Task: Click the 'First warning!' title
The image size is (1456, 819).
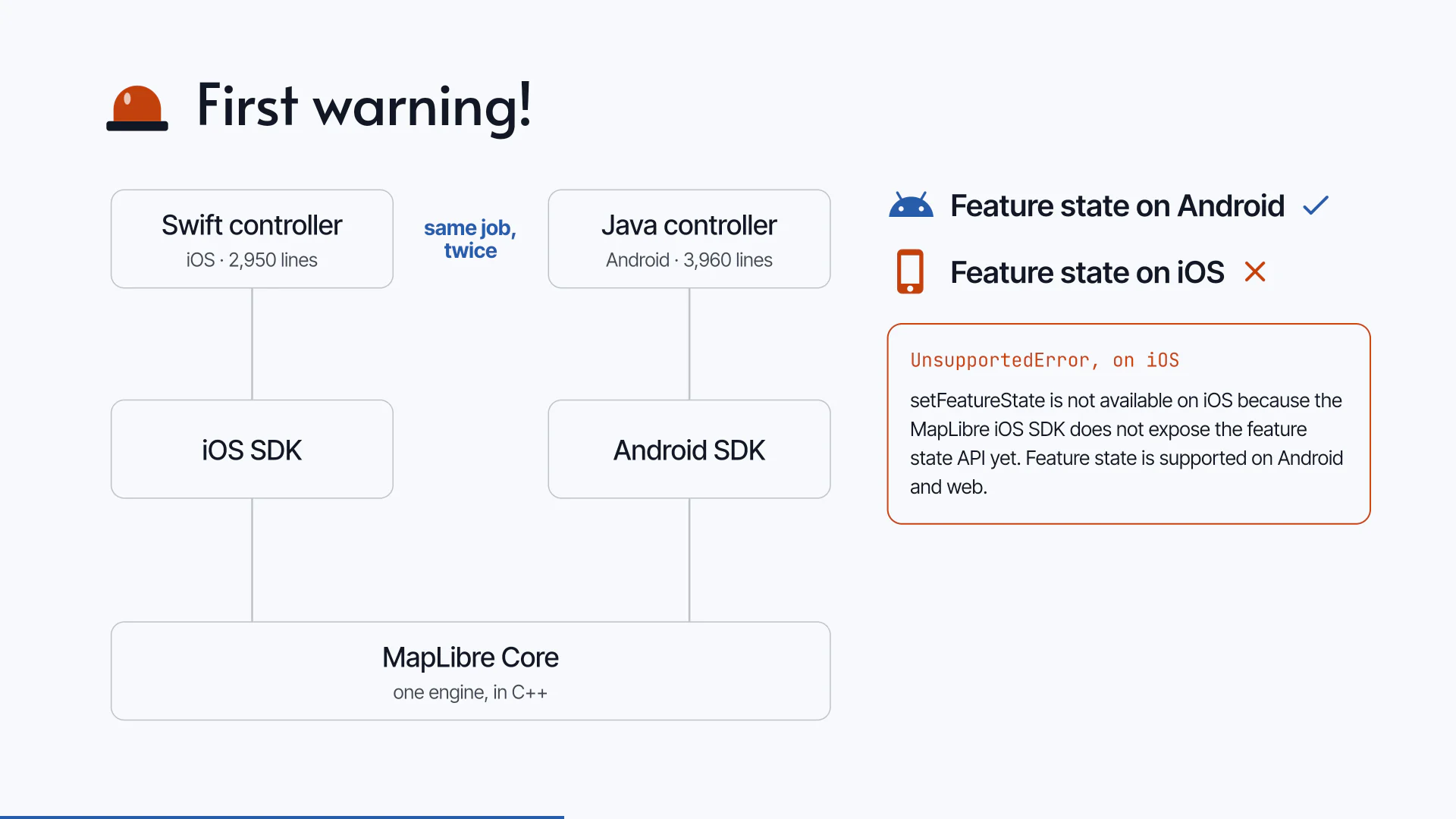Action: (x=364, y=106)
